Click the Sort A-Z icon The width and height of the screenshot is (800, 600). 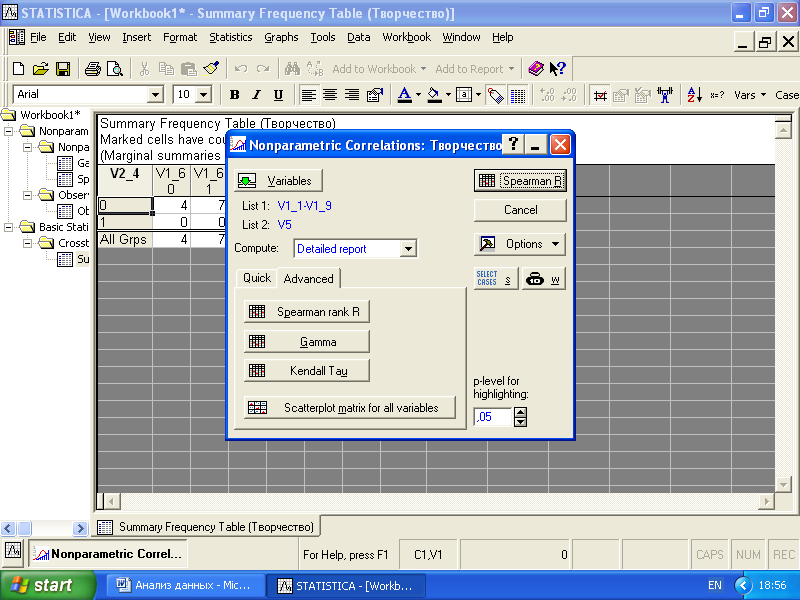[694, 95]
